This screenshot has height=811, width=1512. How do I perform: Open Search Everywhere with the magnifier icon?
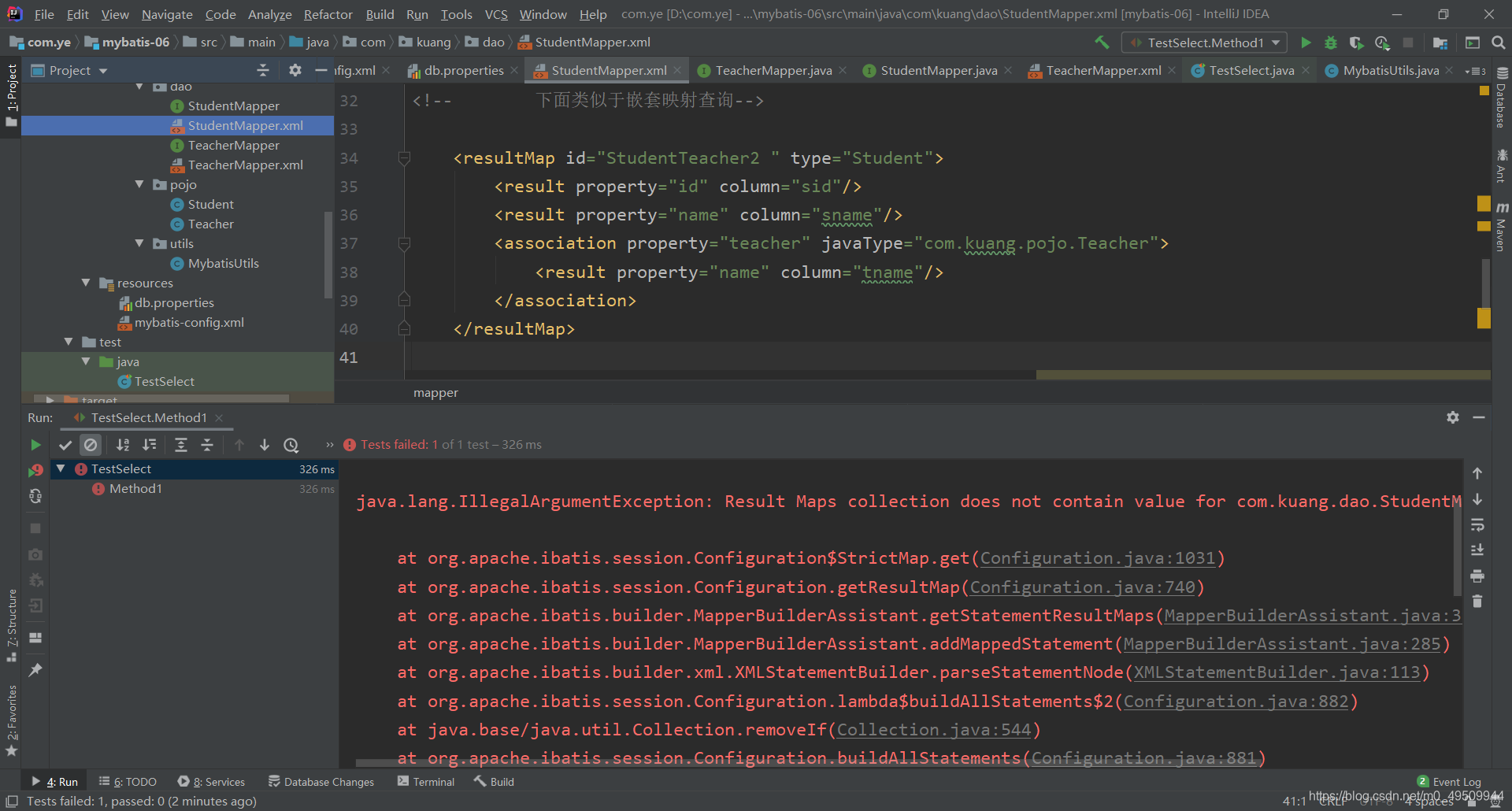coord(1499,43)
